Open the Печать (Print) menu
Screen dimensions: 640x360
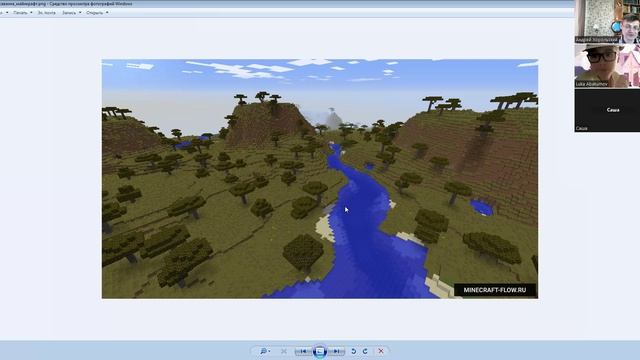[20, 13]
